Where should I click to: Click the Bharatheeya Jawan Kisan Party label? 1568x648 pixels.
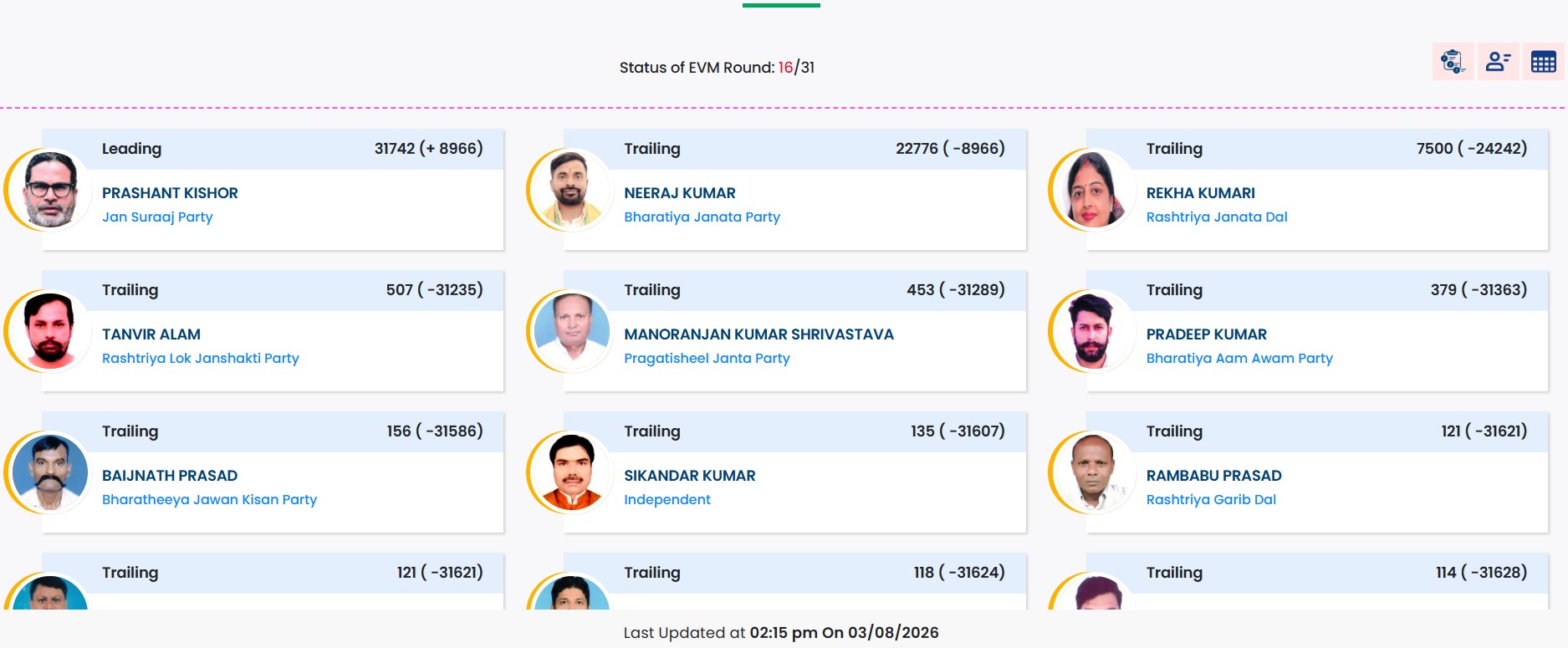[209, 500]
